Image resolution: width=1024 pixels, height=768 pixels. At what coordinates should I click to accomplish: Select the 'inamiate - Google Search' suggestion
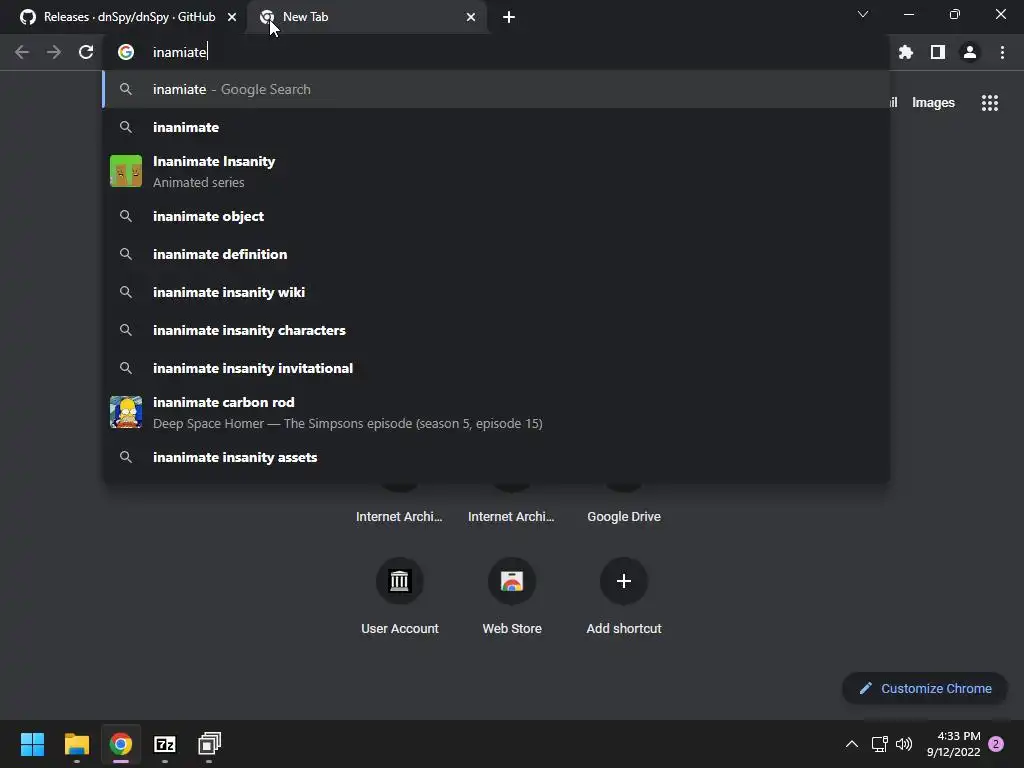(x=496, y=89)
